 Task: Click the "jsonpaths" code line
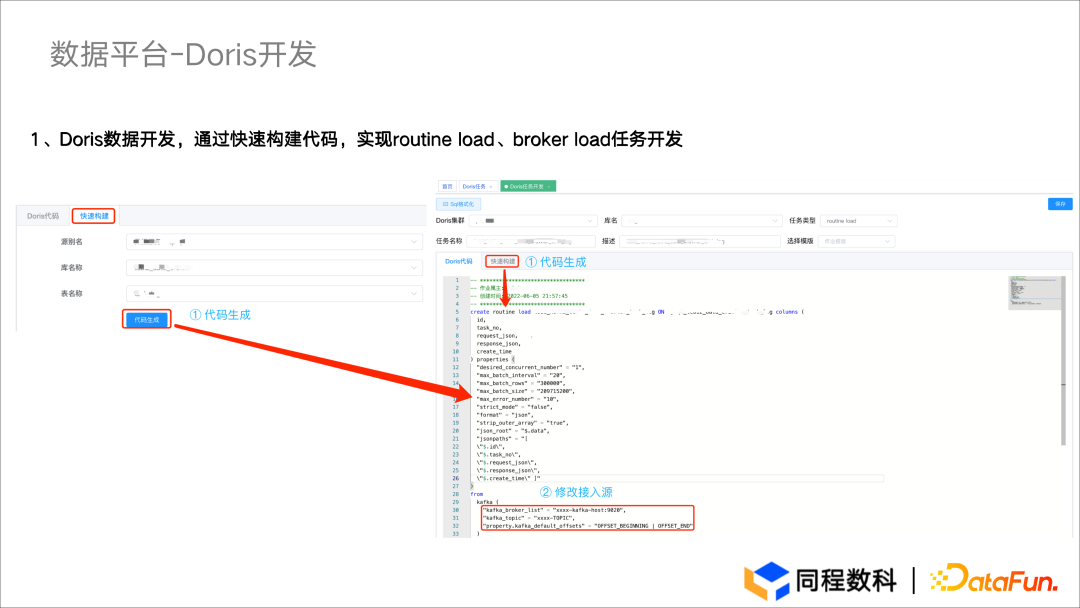(x=501, y=439)
